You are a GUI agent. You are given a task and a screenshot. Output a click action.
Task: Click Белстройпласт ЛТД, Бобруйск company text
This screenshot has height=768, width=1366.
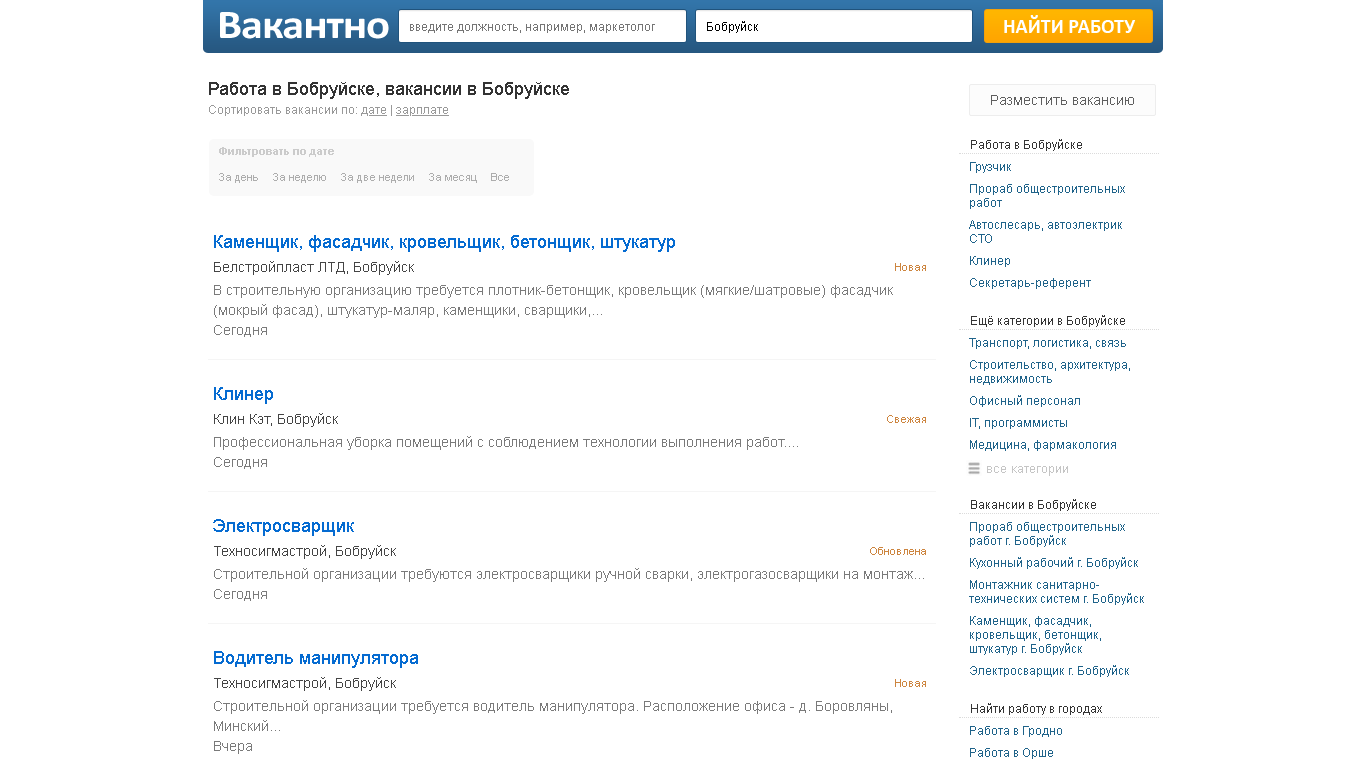(313, 267)
